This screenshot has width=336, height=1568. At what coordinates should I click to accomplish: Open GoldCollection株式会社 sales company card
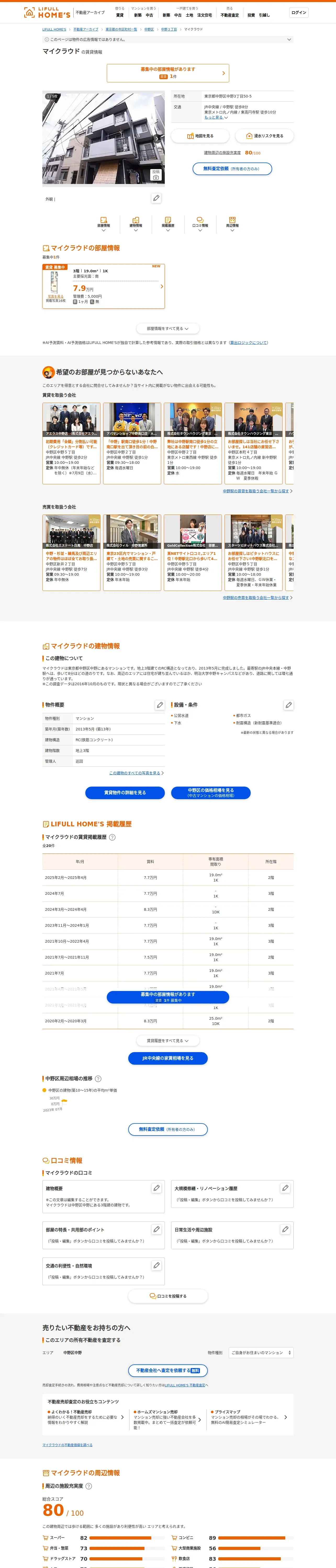(193, 553)
